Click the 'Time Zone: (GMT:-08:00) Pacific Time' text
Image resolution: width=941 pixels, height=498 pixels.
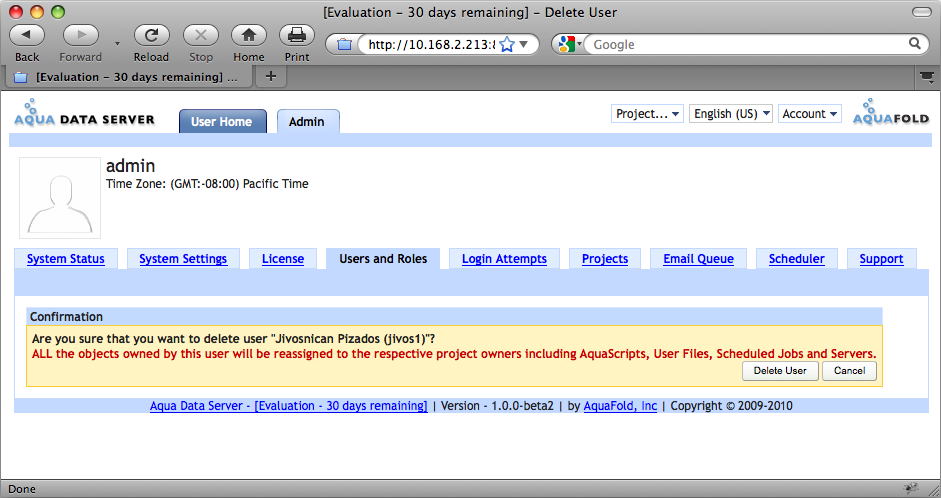click(207, 184)
